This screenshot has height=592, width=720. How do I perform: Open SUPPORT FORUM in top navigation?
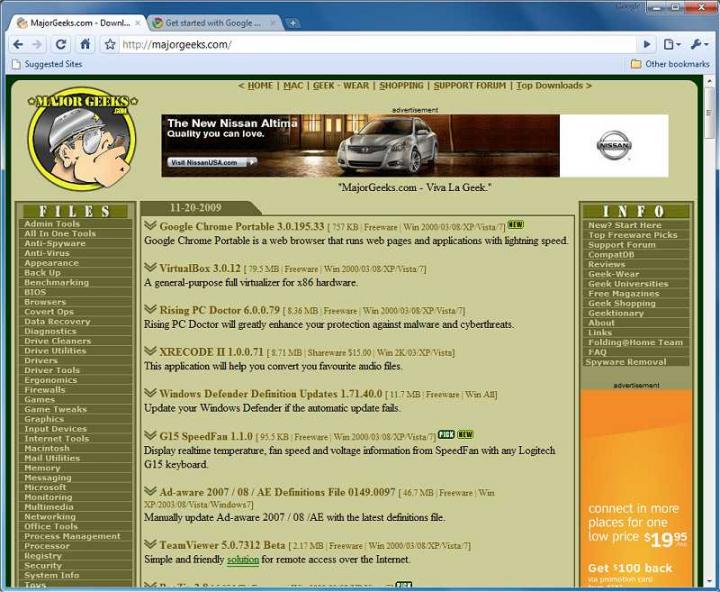469,86
